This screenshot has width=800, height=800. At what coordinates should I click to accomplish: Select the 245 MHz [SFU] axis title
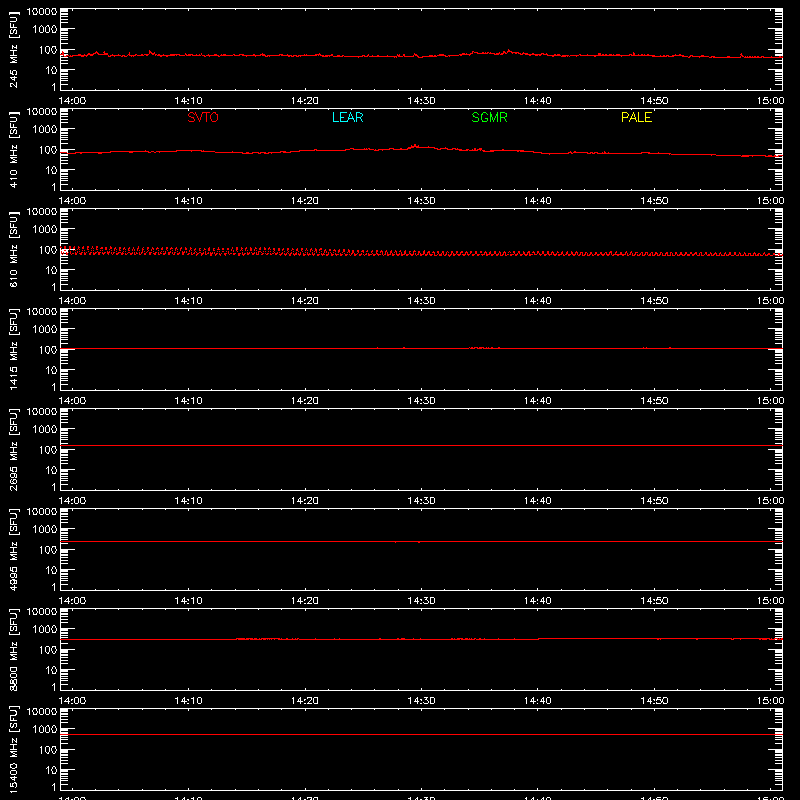pyautogui.click(x=14, y=50)
